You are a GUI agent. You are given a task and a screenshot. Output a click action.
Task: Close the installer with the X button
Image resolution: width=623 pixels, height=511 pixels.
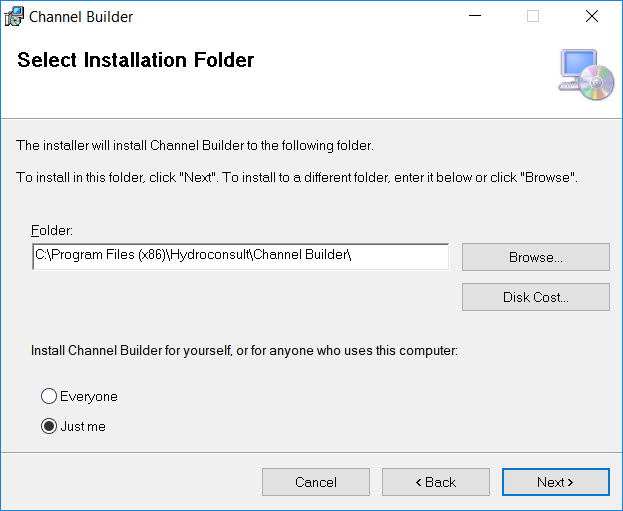[x=592, y=16]
